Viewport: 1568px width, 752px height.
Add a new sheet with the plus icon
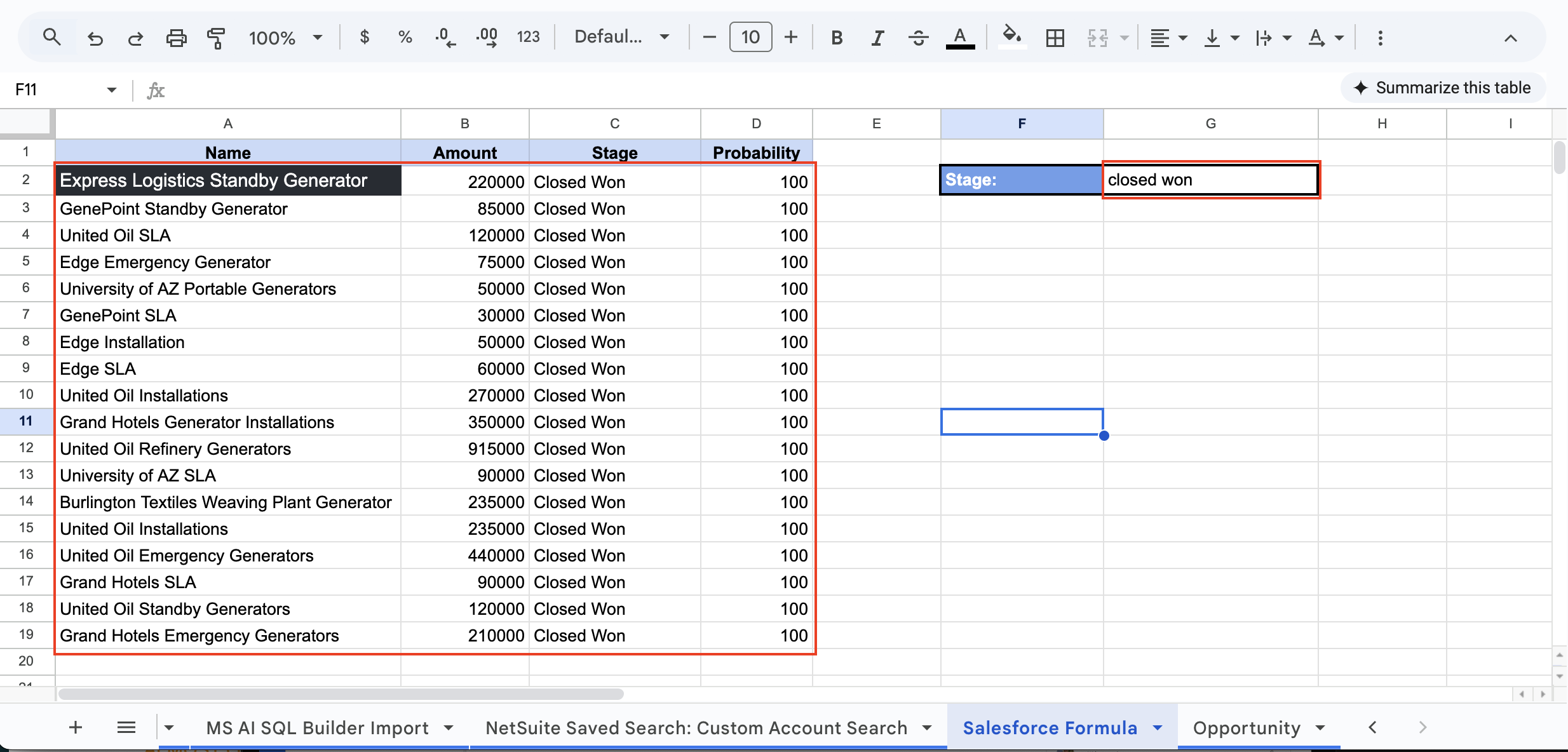click(x=74, y=727)
